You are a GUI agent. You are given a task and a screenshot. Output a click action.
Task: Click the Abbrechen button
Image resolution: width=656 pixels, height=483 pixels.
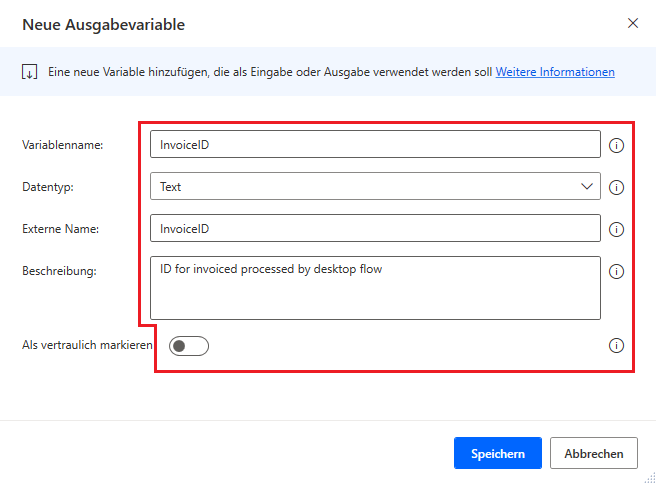pyautogui.click(x=594, y=453)
